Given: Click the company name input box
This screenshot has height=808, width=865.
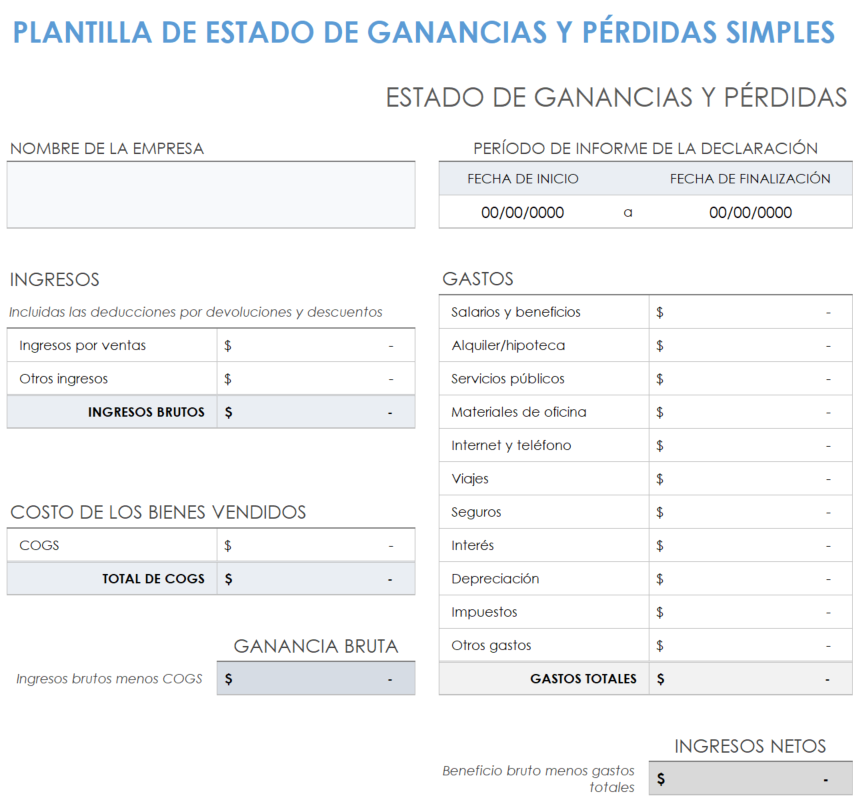Looking at the screenshot, I should 211,195.
